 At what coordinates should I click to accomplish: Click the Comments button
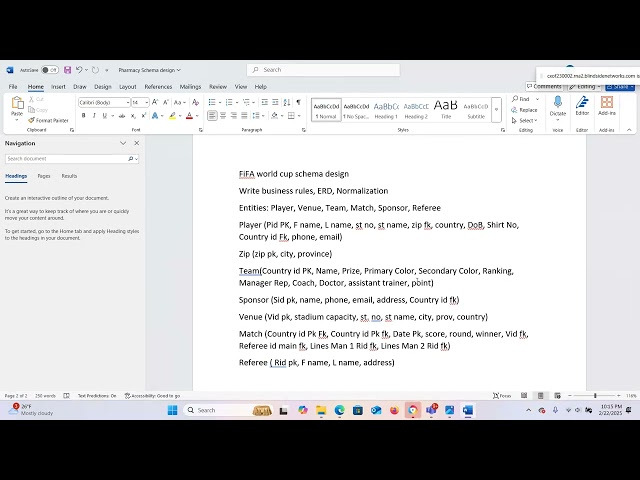[x=544, y=87]
